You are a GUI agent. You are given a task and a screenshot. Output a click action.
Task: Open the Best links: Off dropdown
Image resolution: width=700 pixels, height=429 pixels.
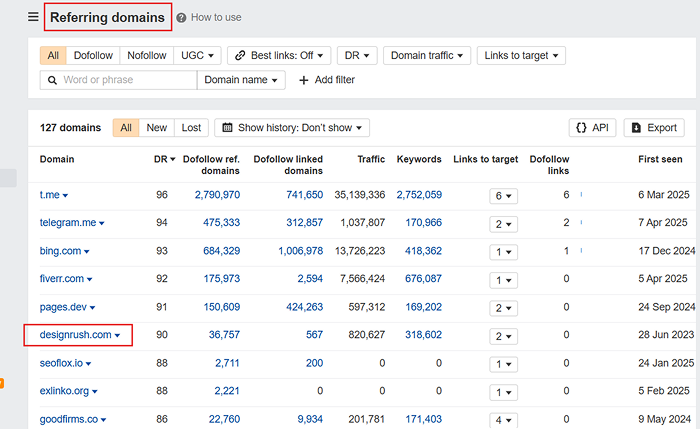[x=279, y=55]
